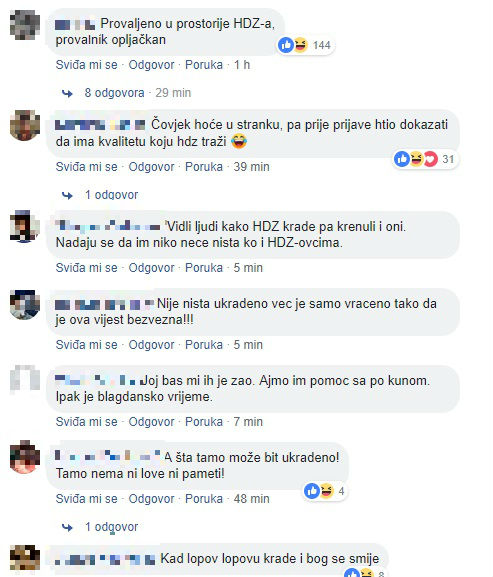The height and width of the screenshot is (577, 493).
Task: Expand 1 odgovor under the ukradeno comment
Action: [x=111, y=527]
